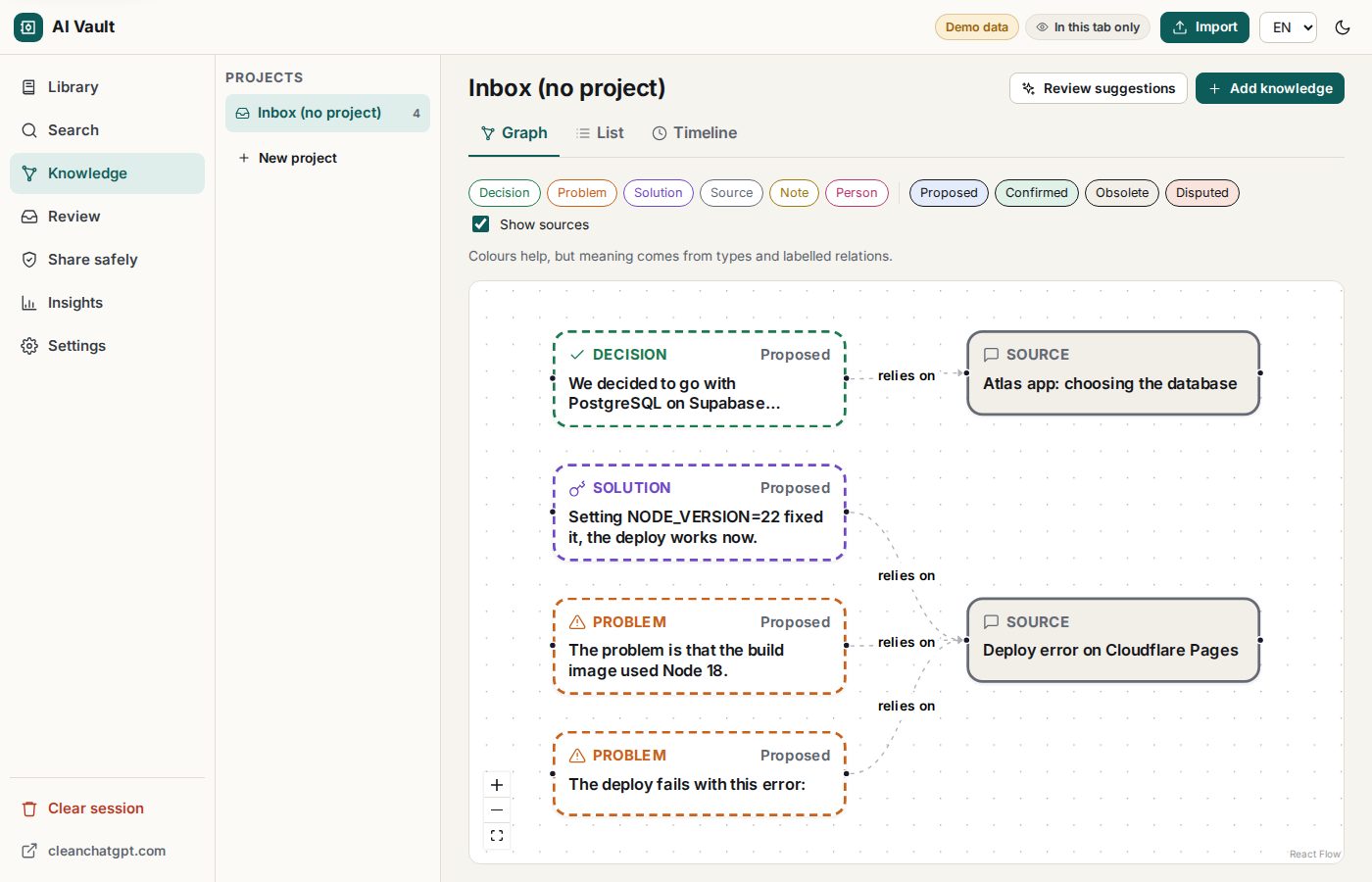Select the PostgreSQL on Supabase decision node
Image resolution: width=1372 pixels, height=882 pixels.
pos(700,378)
